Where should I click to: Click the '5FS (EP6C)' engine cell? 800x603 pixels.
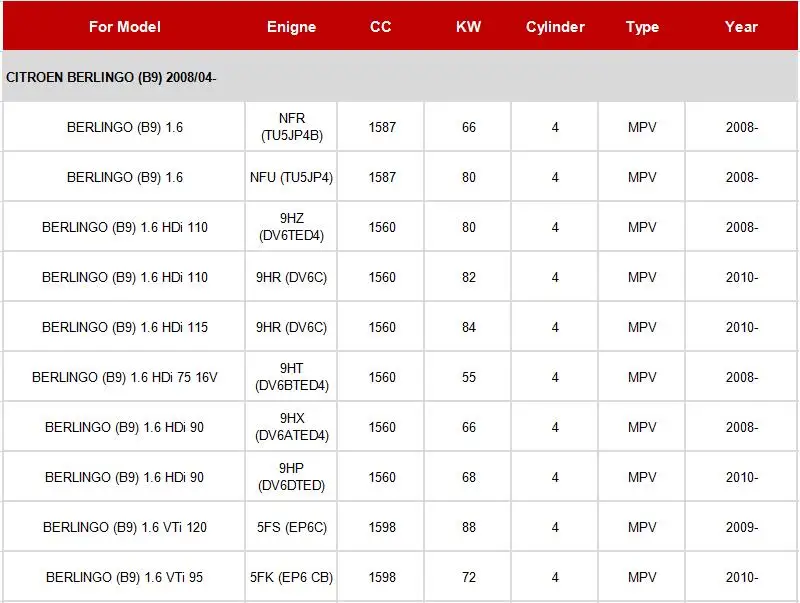(x=291, y=526)
